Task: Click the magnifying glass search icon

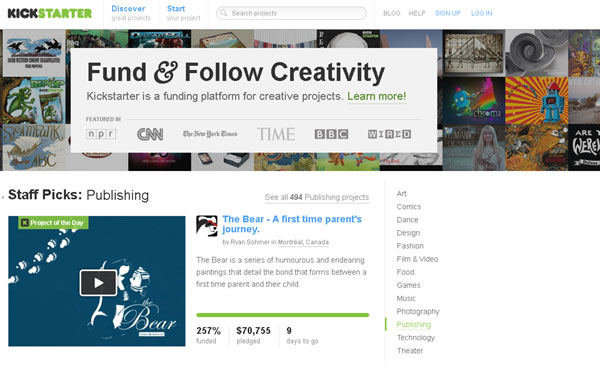Action: tap(223, 13)
